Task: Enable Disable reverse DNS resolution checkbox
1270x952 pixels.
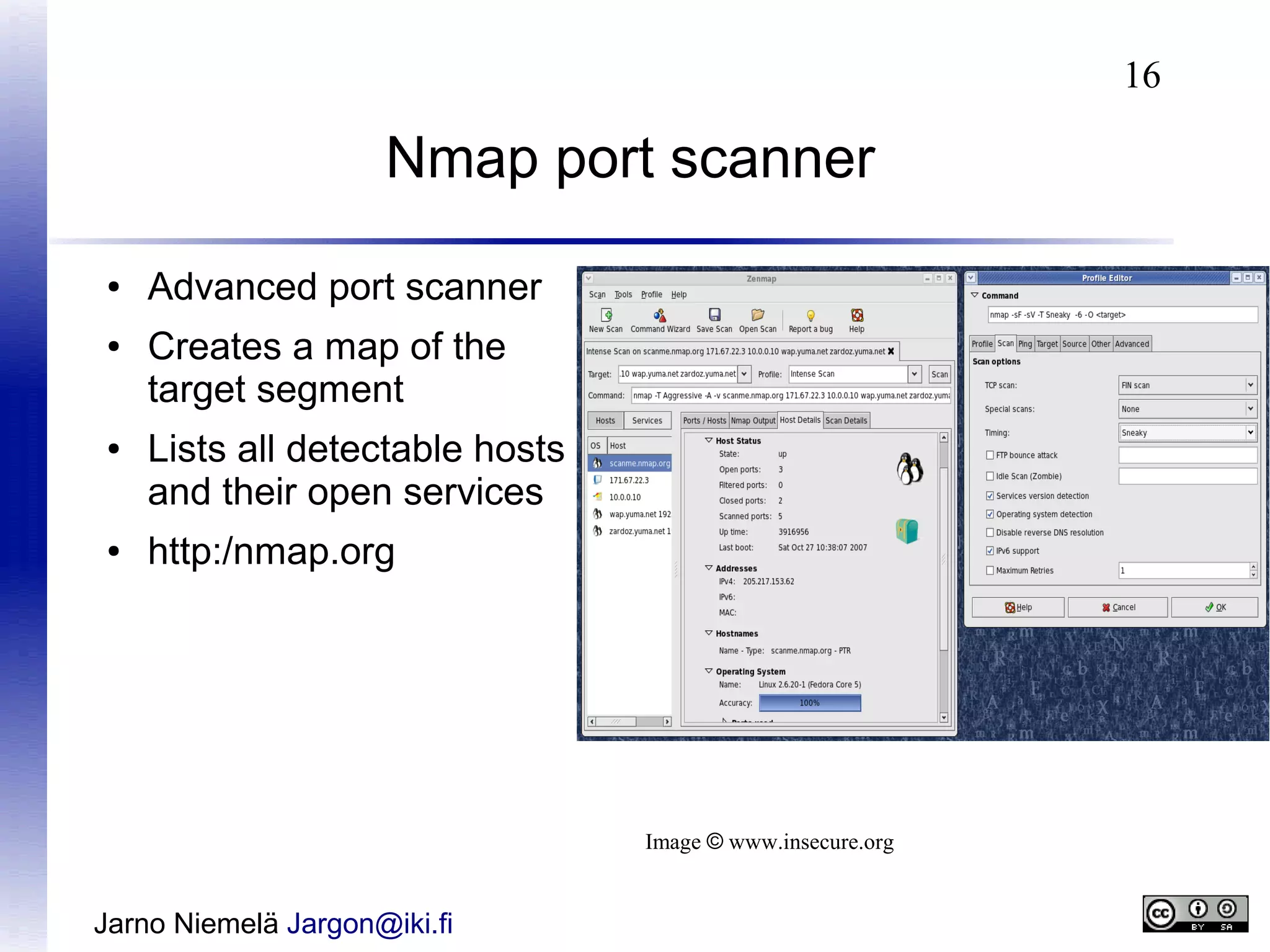Action: pos(990,533)
